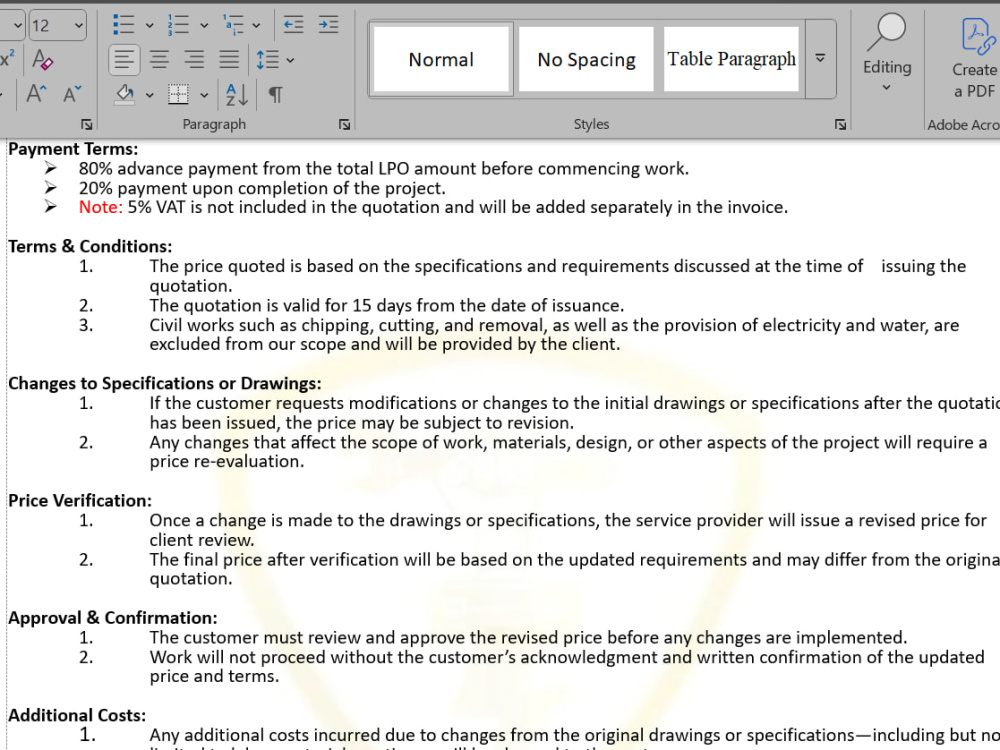Image resolution: width=1000 pixels, height=750 pixels.
Task: Apply paragraph Shading paint bucket
Action: coord(125,94)
